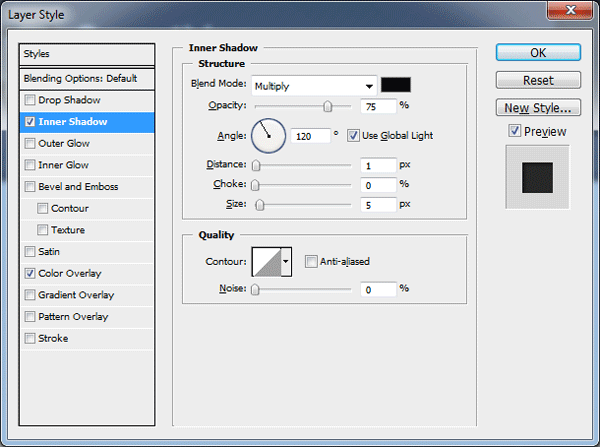Disable the Color Overlay checkbox

point(30,273)
